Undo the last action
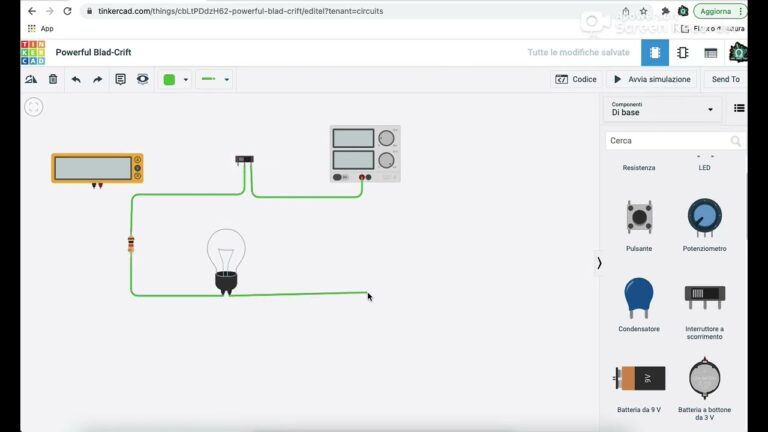 [76, 79]
